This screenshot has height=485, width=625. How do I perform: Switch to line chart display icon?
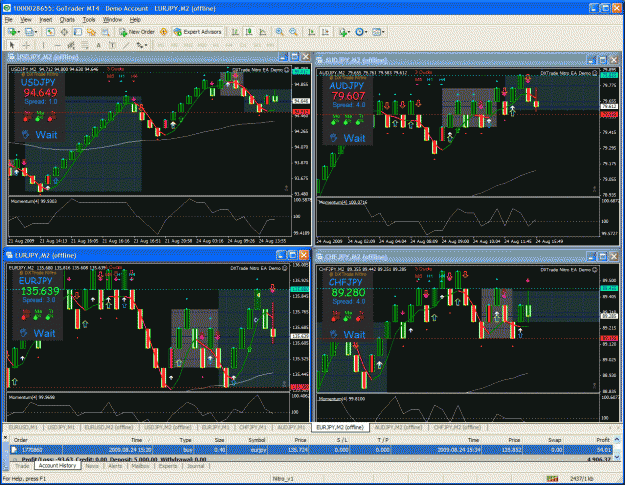pyautogui.click(x=263, y=32)
